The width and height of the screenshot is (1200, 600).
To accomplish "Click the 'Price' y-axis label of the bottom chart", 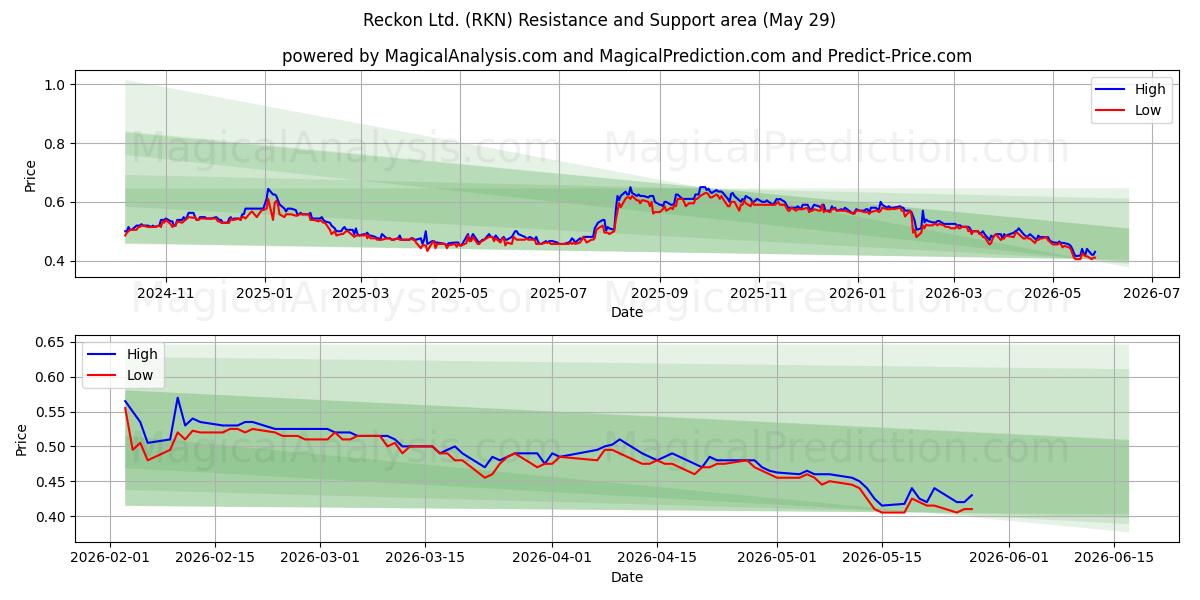I will coord(22,439).
